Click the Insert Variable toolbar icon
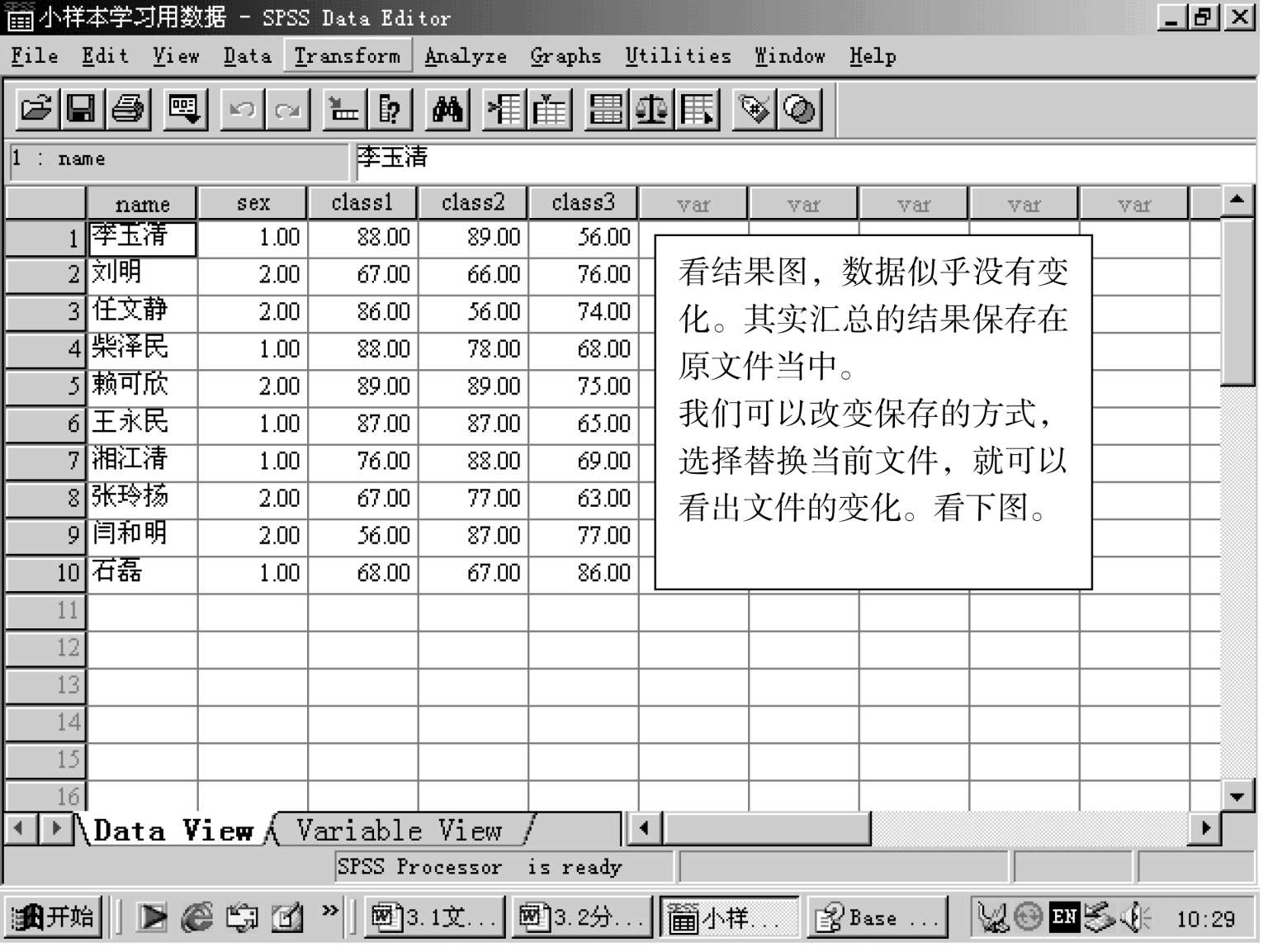Viewport: 1268px width, 952px height. pos(550,109)
